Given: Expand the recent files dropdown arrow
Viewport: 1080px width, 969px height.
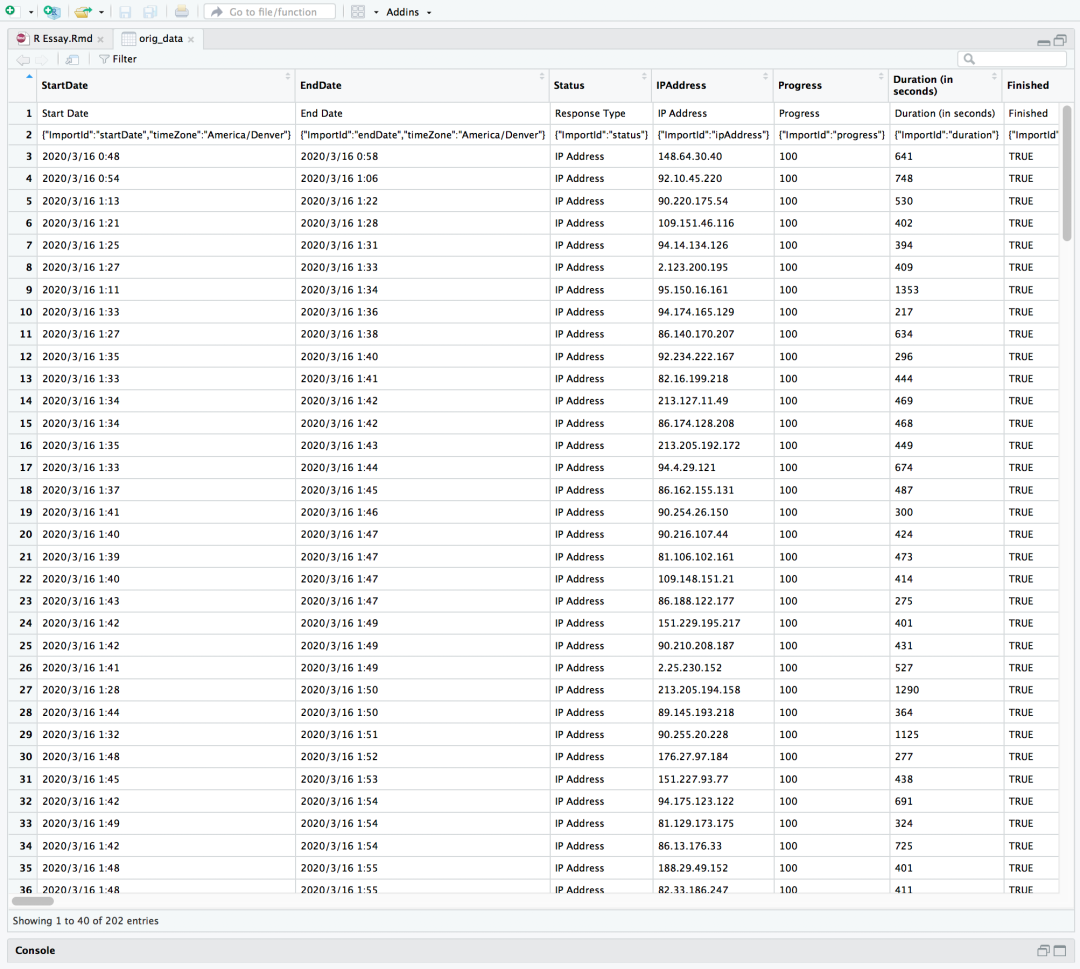Looking at the screenshot, I should 101,12.
